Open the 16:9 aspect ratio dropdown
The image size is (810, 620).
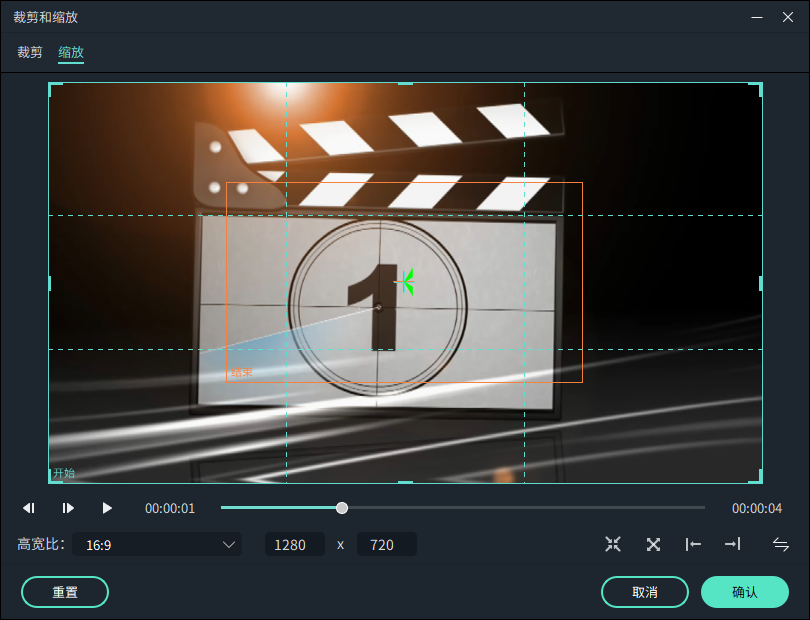pos(157,545)
